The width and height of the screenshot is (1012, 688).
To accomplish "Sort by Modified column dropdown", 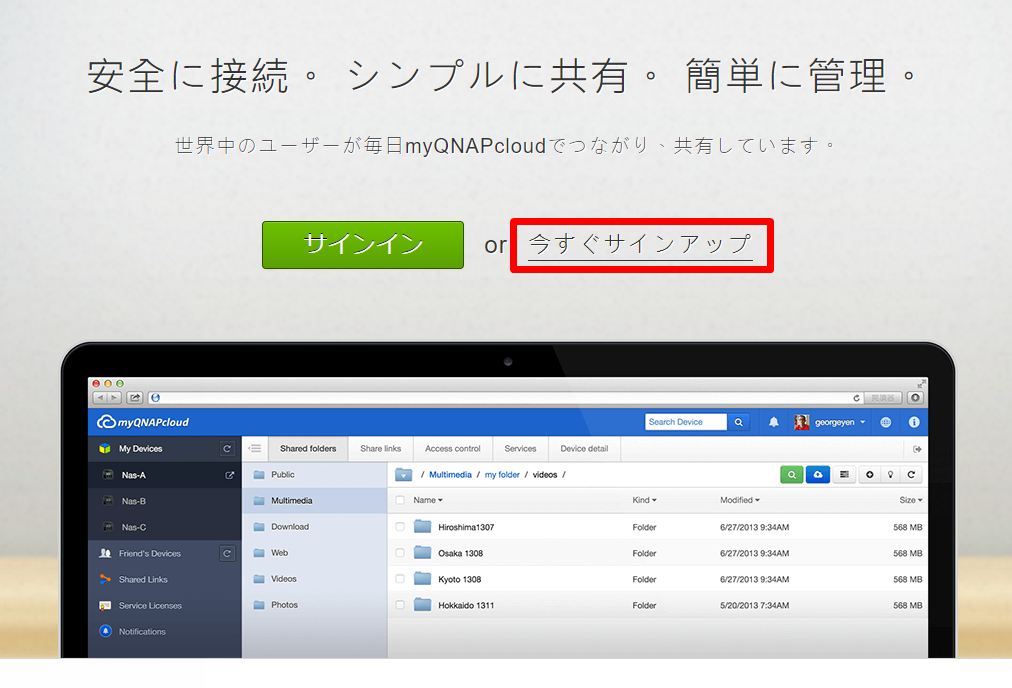I will (740, 500).
